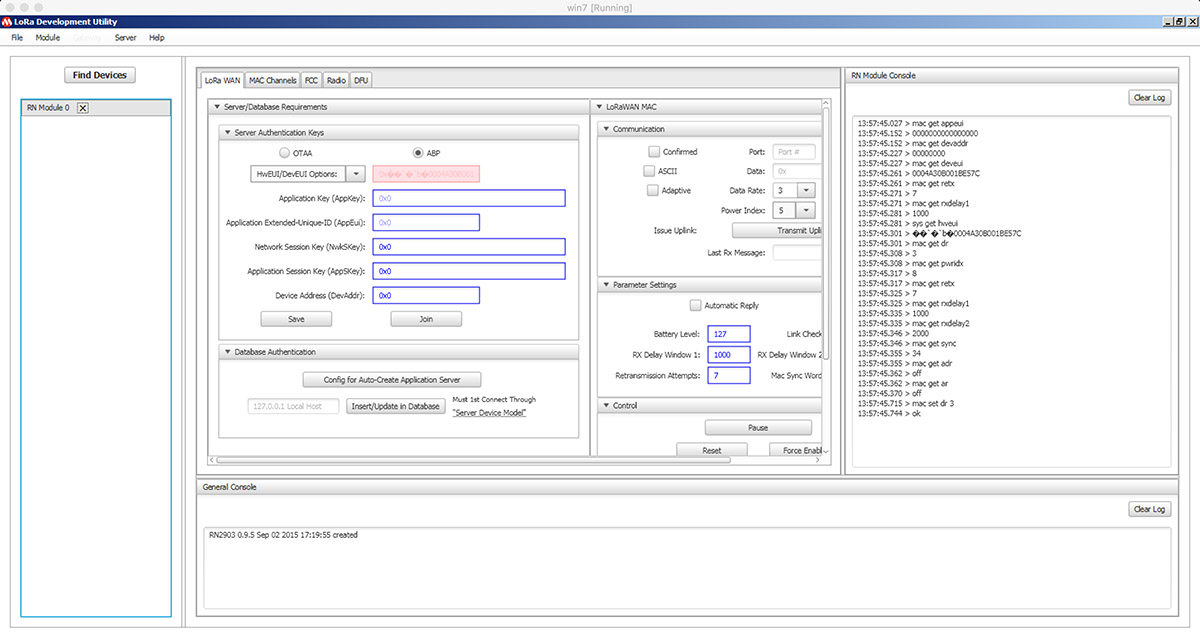Clear the RN Module Console log
The width and height of the screenshot is (1200, 637).
point(1149,98)
